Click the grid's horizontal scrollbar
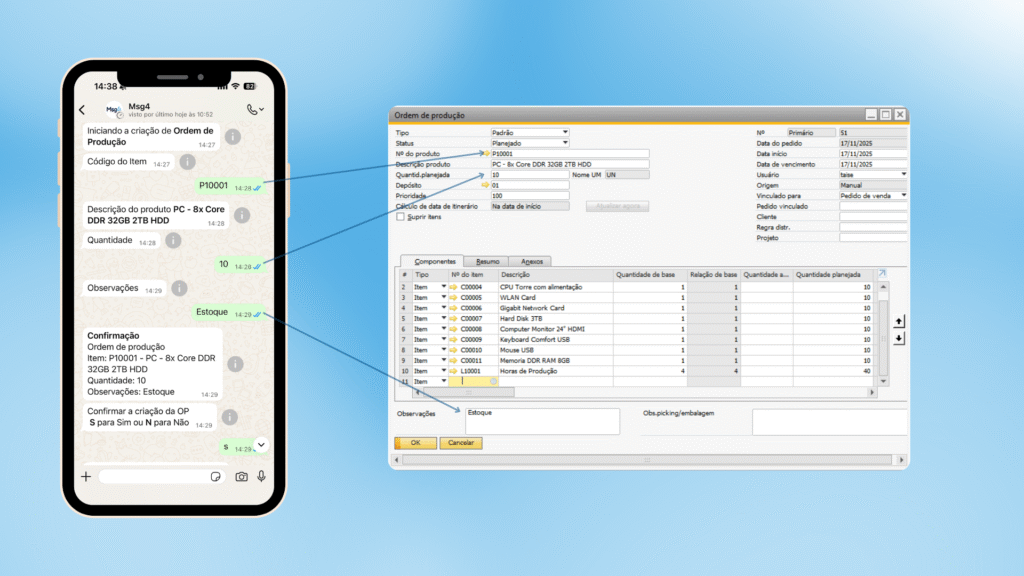Image resolution: width=1024 pixels, height=576 pixels. (640, 393)
